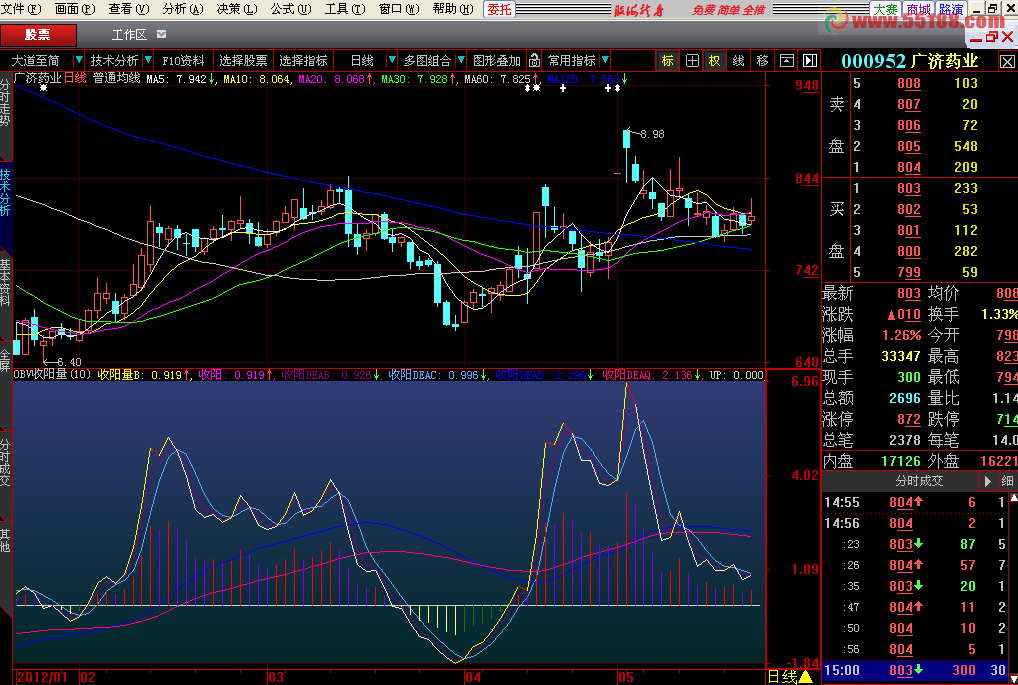Screen dimensions: 1018x685
Task: Open the 技术分析 dropdown arrow
Action: (x=148, y=61)
